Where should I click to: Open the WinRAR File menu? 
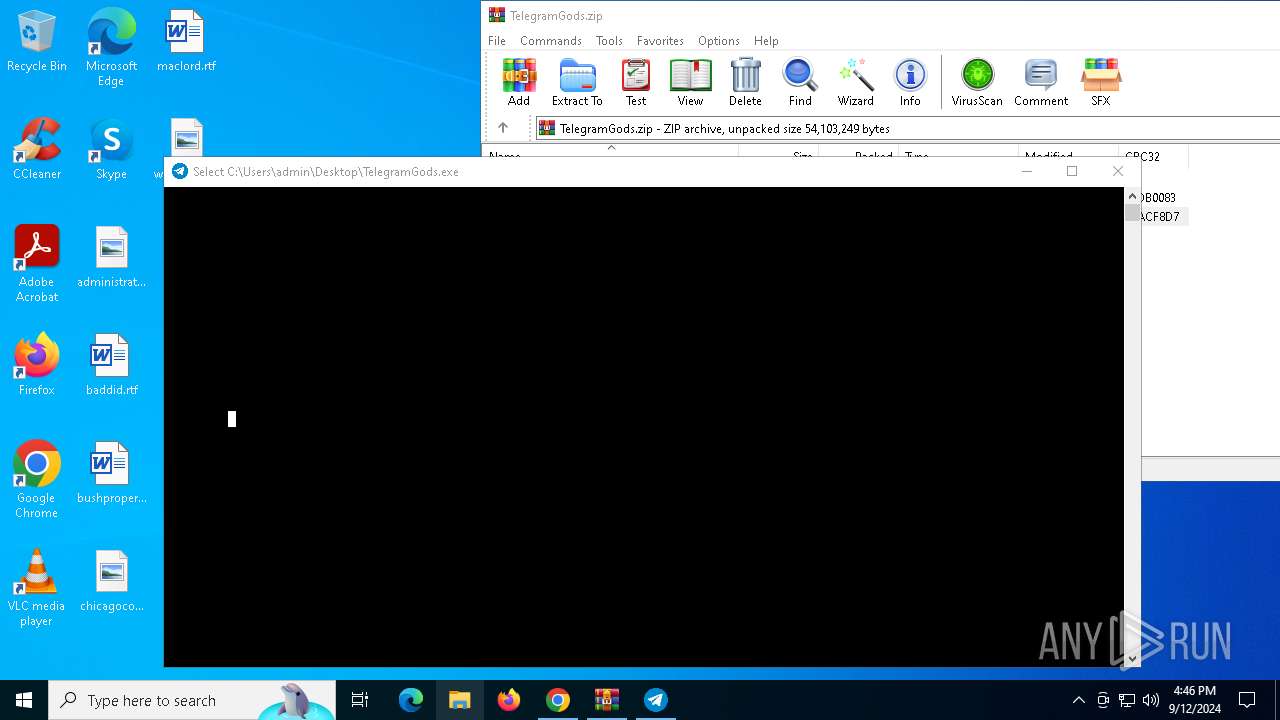click(x=497, y=41)
